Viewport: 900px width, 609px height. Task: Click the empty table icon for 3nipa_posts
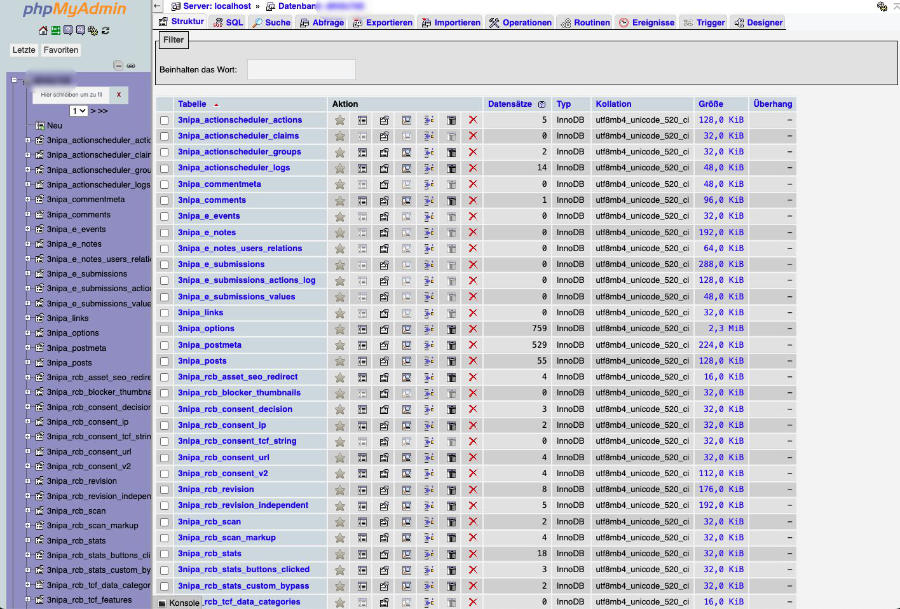point(451,361)
